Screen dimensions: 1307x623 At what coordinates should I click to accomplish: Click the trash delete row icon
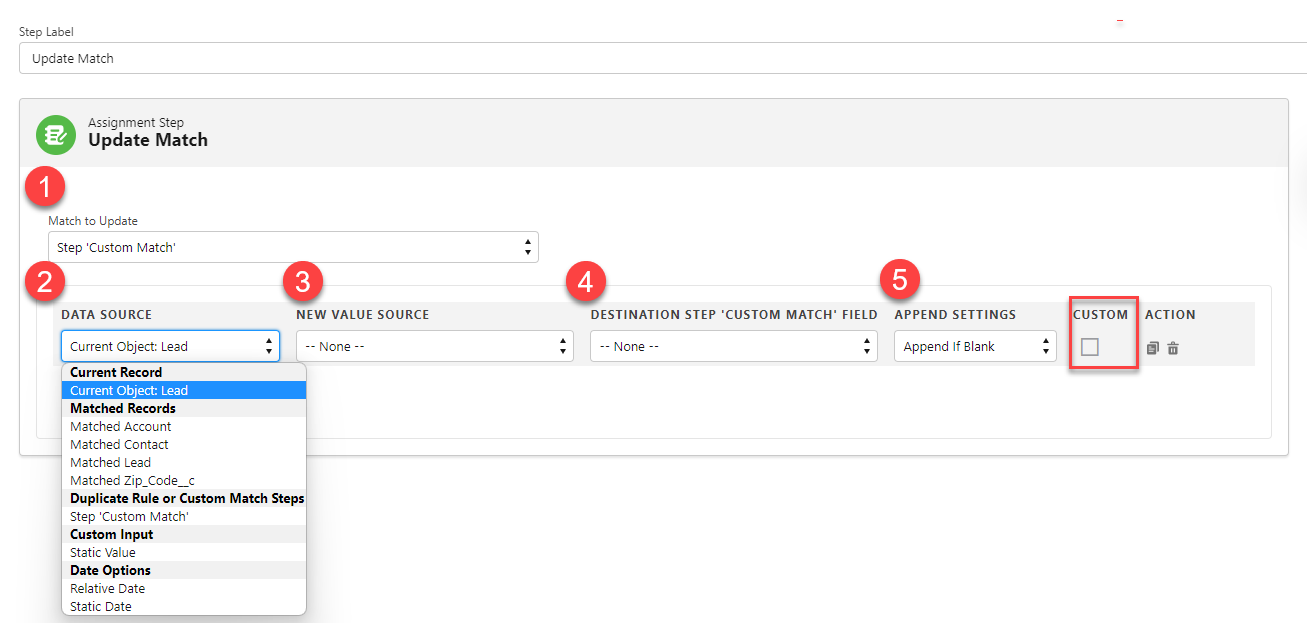[1173, 348]
